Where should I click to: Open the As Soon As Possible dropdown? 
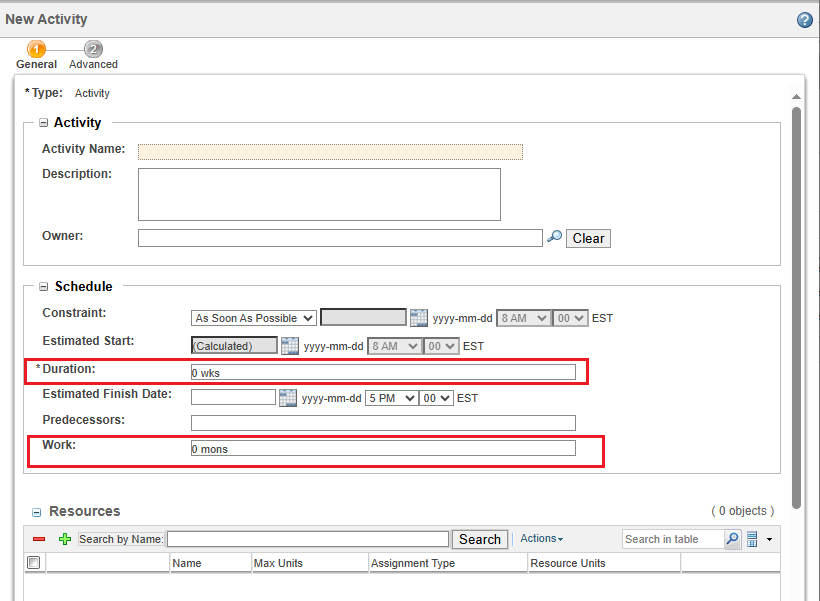coord(254,318)
